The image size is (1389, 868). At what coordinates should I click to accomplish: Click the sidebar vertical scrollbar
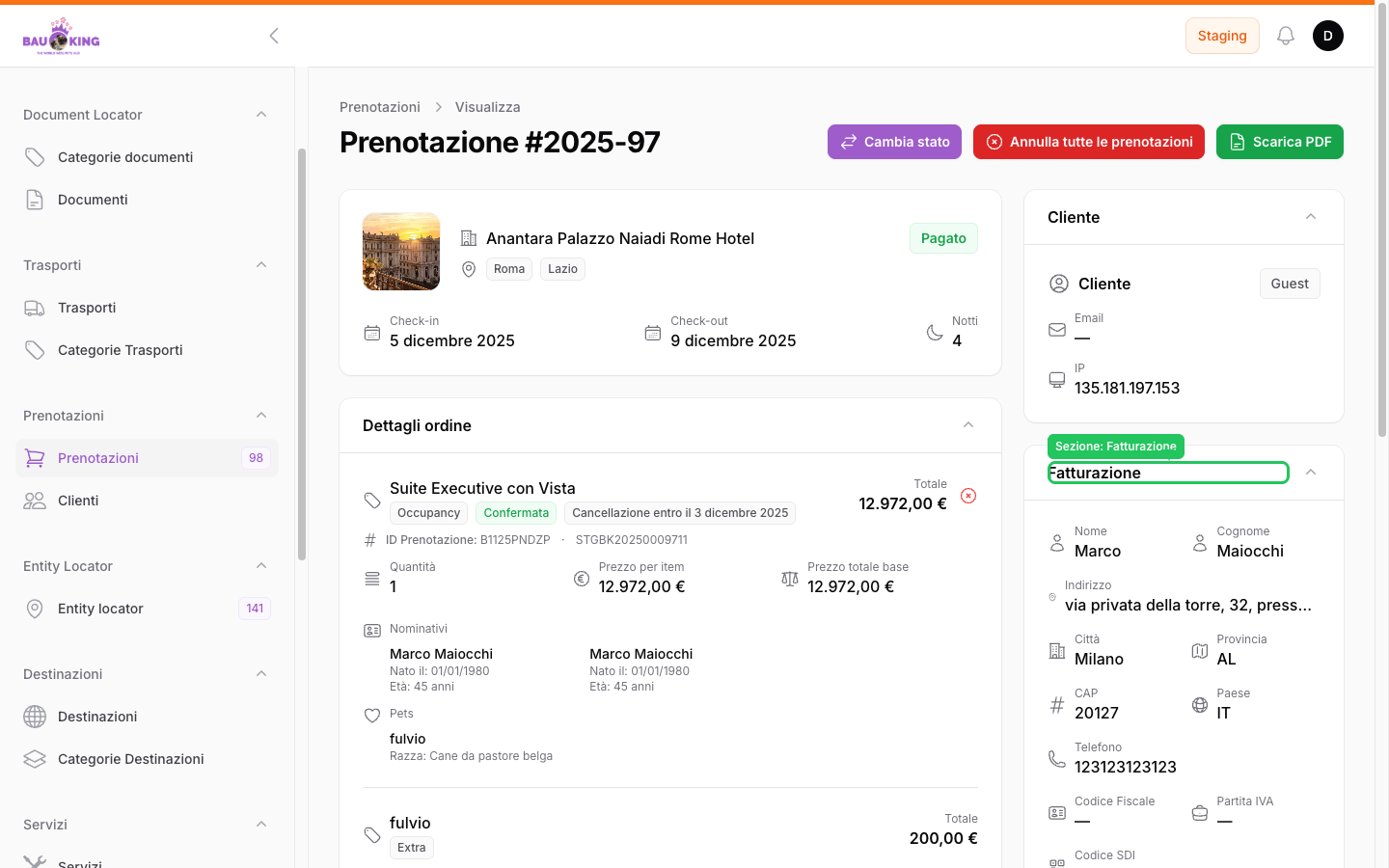pyautogui.click(x=302, y=354)
